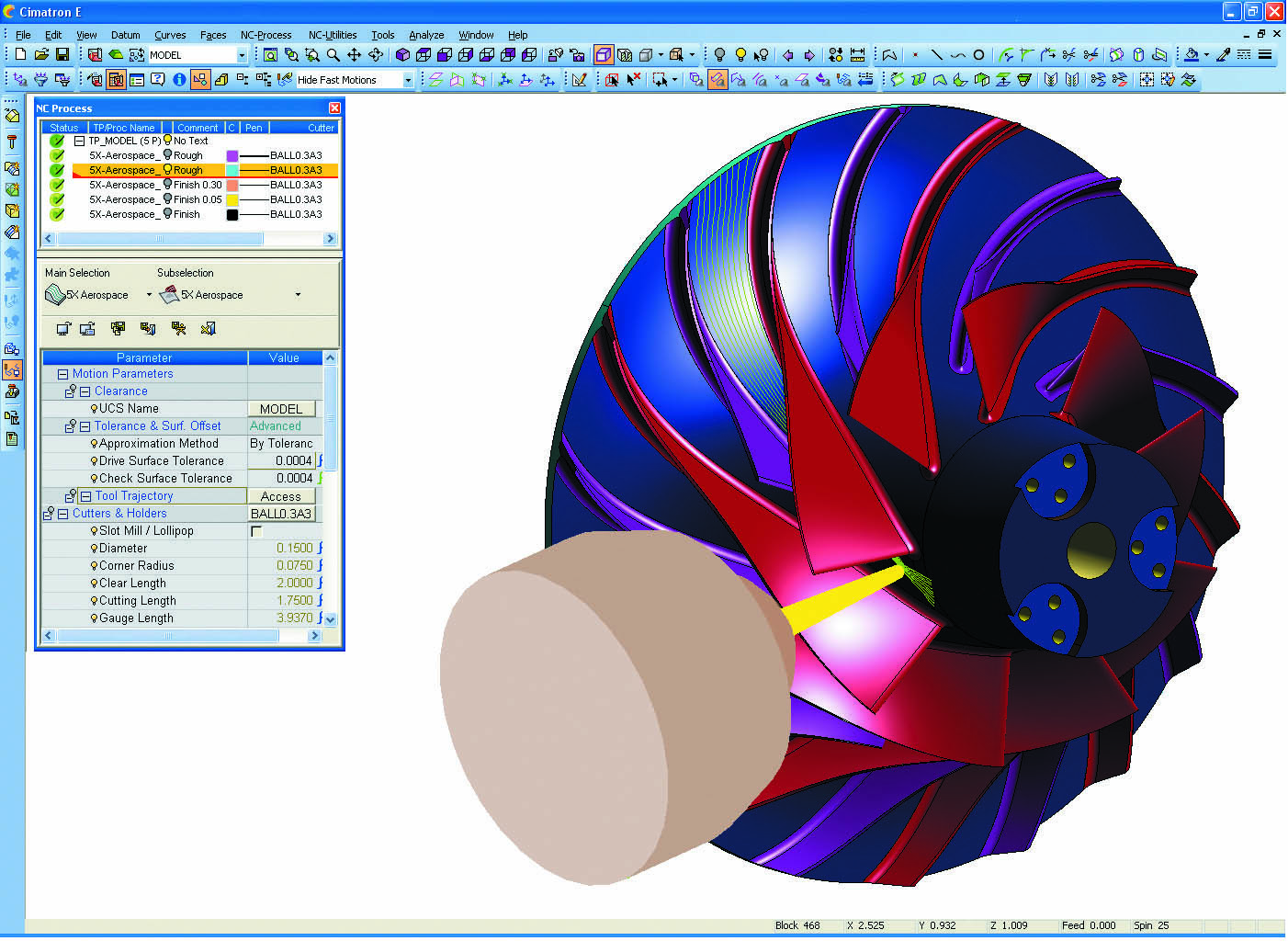
Task: Select the circle curve tool
Action: 978,55
